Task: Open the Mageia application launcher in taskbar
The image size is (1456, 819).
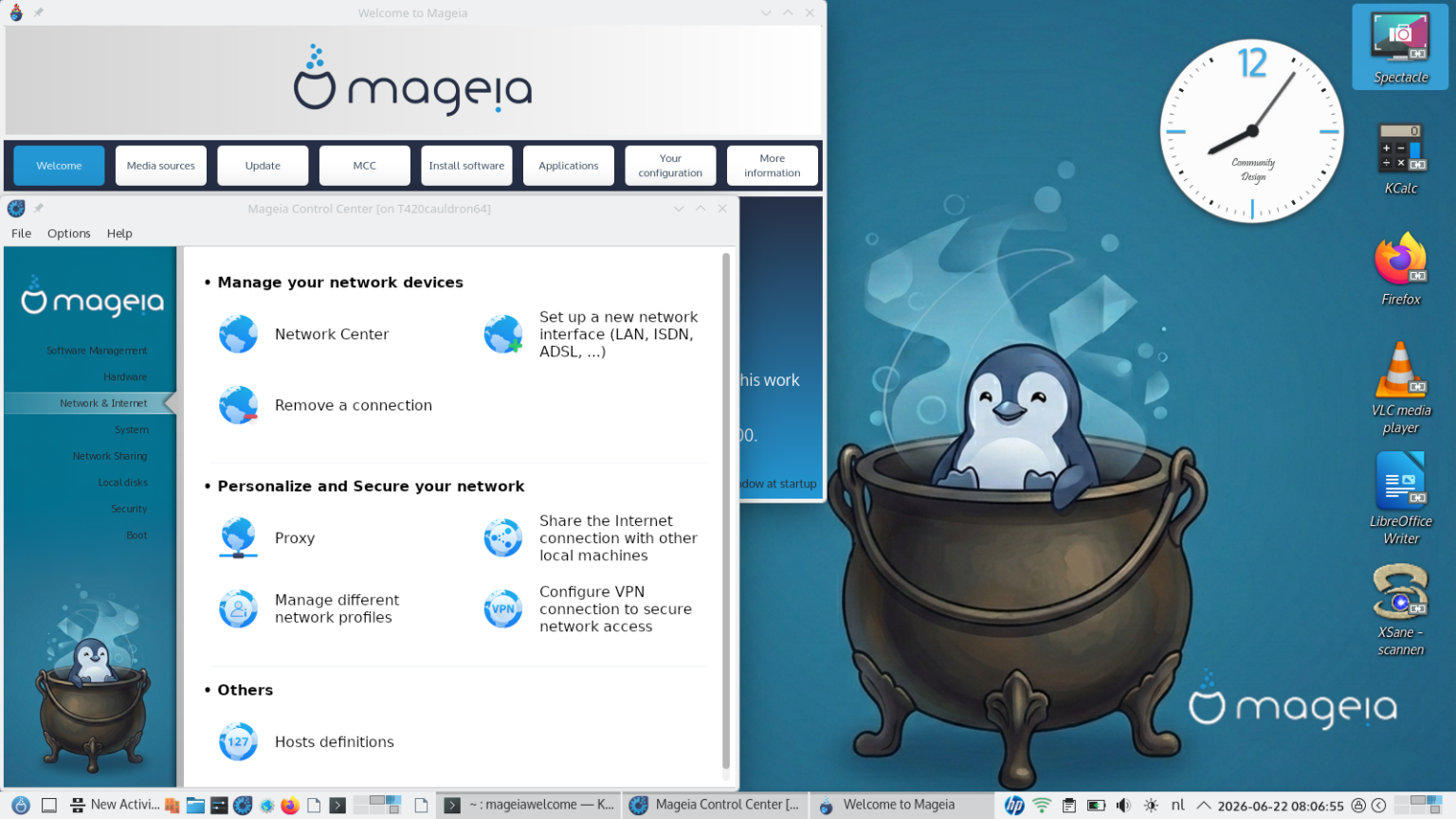Action: [20, 805]
